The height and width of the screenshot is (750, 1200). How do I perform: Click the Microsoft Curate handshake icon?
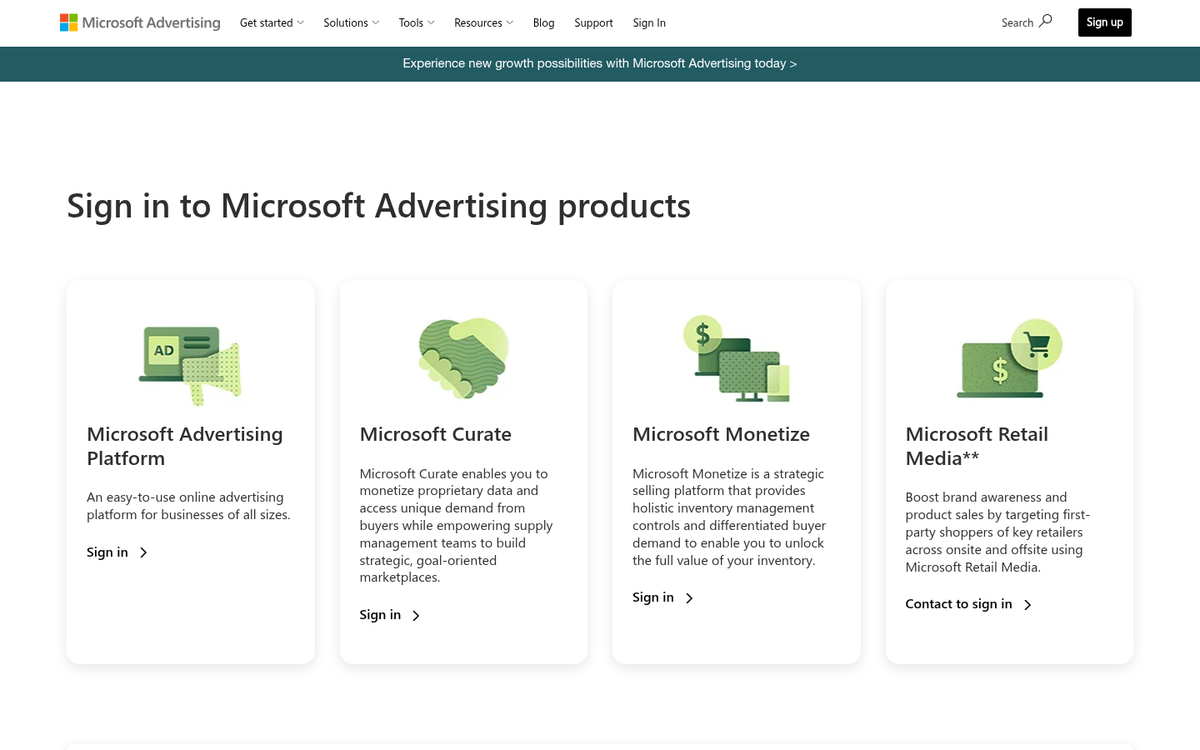click(462, 356)
